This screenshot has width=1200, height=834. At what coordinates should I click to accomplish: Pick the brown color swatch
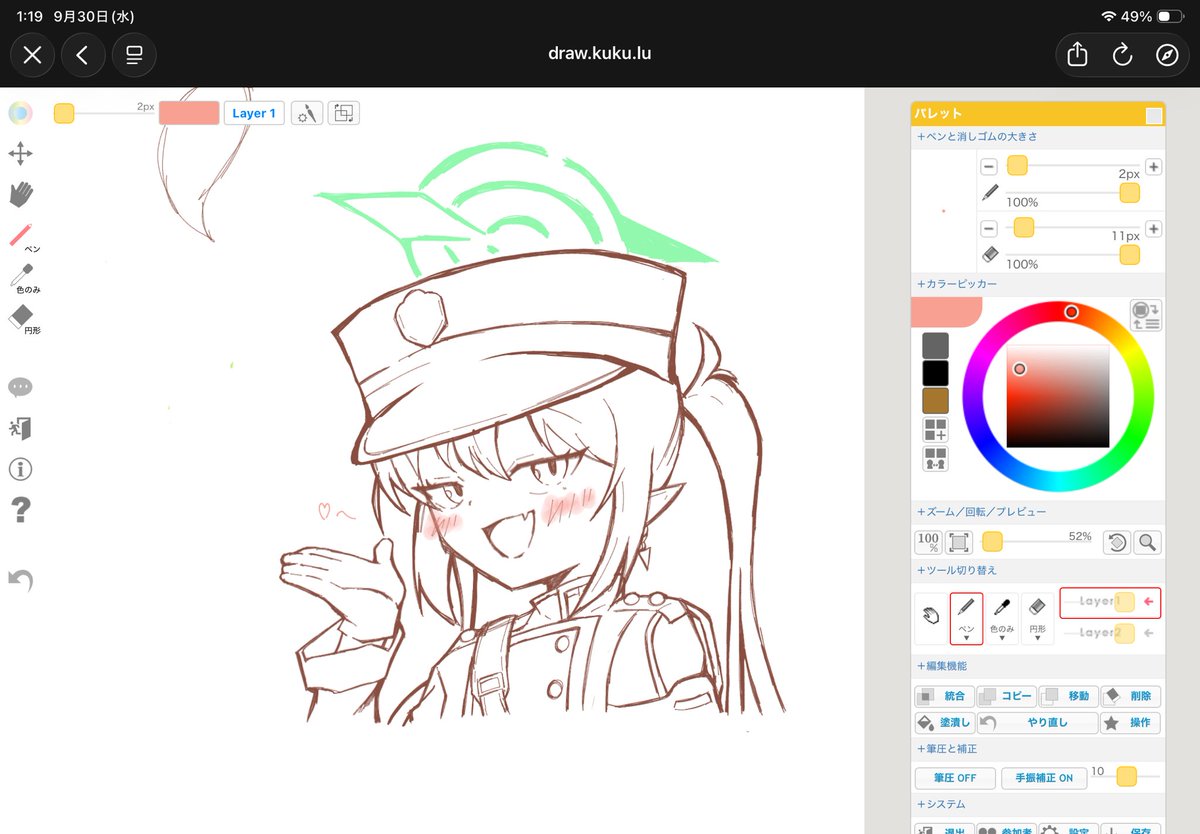coord(935,401)
